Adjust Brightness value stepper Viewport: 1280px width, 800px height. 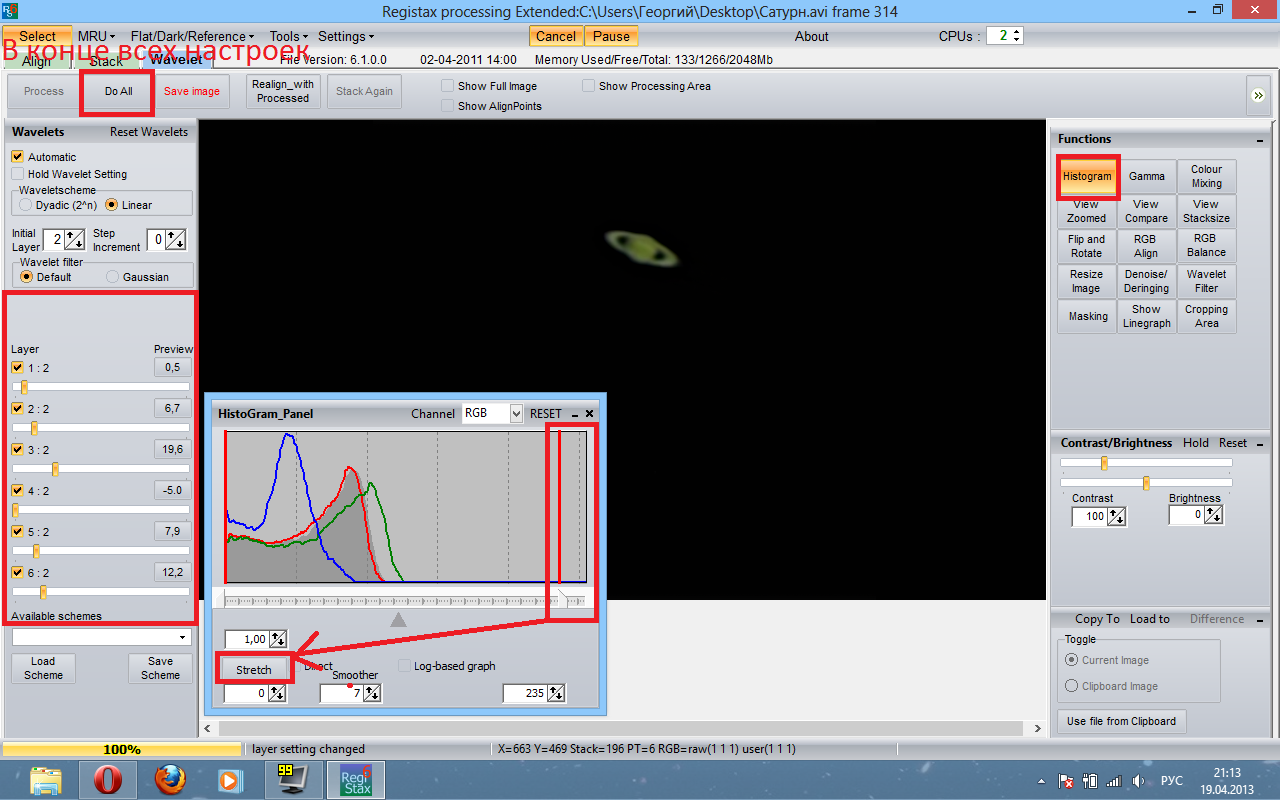point(1214,515)
